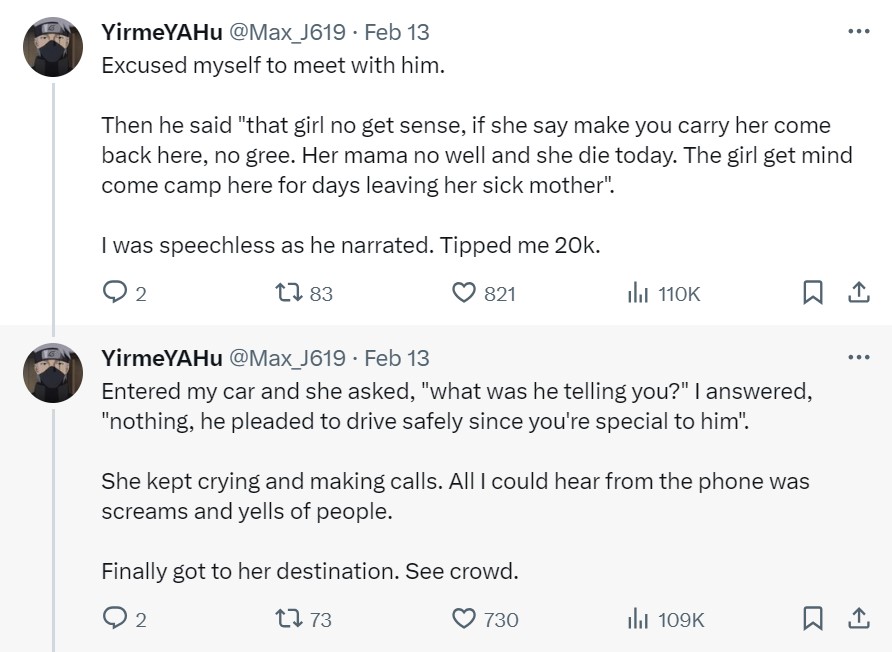Open more options on the second tweet
This screenshot has height=652, width=892.
pos(858,357)
